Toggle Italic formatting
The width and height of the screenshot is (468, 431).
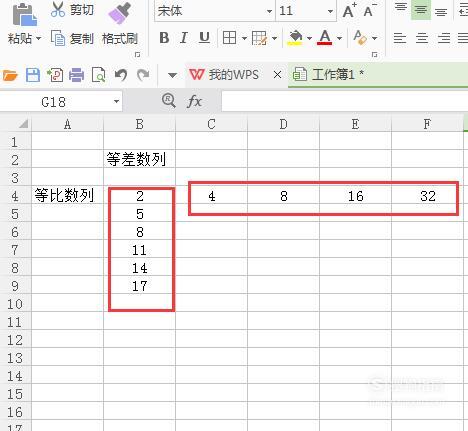point(184,38)
